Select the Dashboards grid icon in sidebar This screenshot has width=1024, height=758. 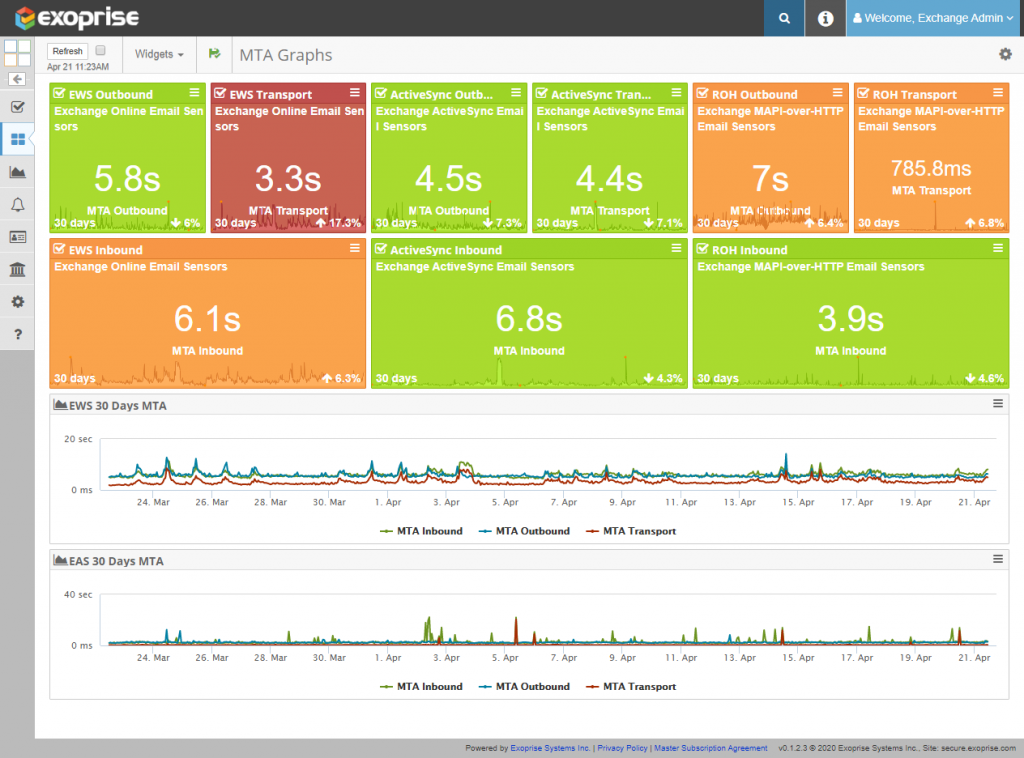(x=16, y=139)
